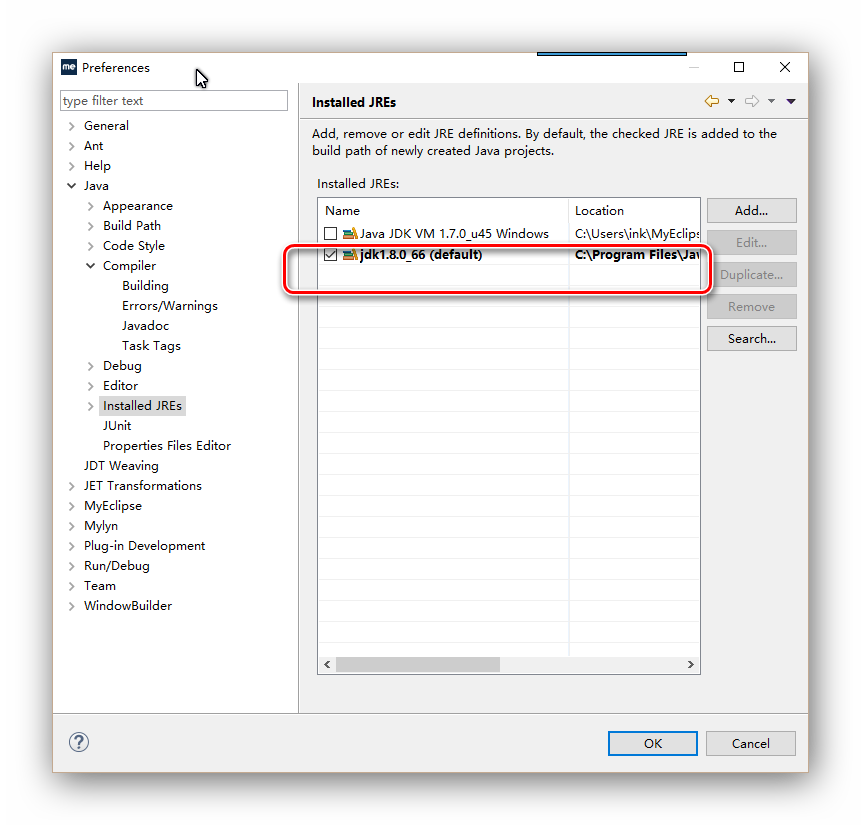Click the Search... button
This screenshot has width=861, height=825.
click(x=752, y=339)
